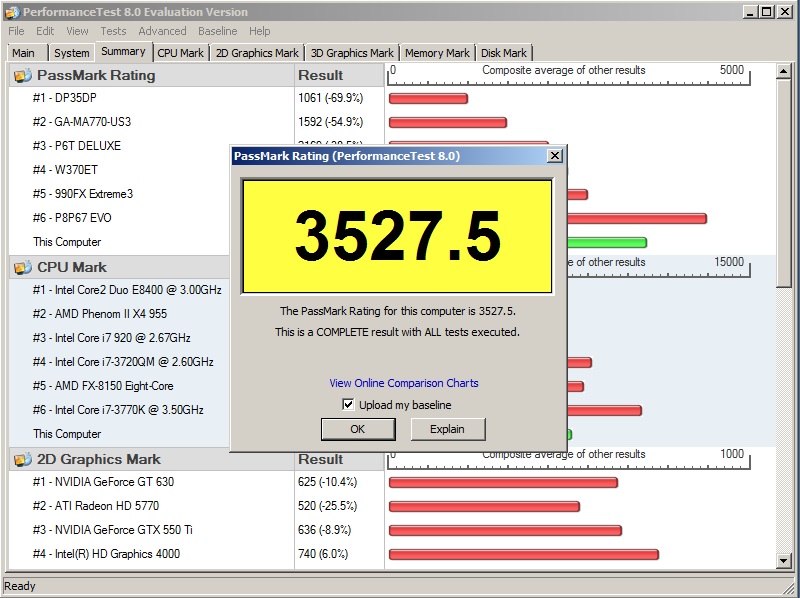Click the 2D Graphics Mark section icon
The image size is (800, 598).
click(x=22, y=460)
